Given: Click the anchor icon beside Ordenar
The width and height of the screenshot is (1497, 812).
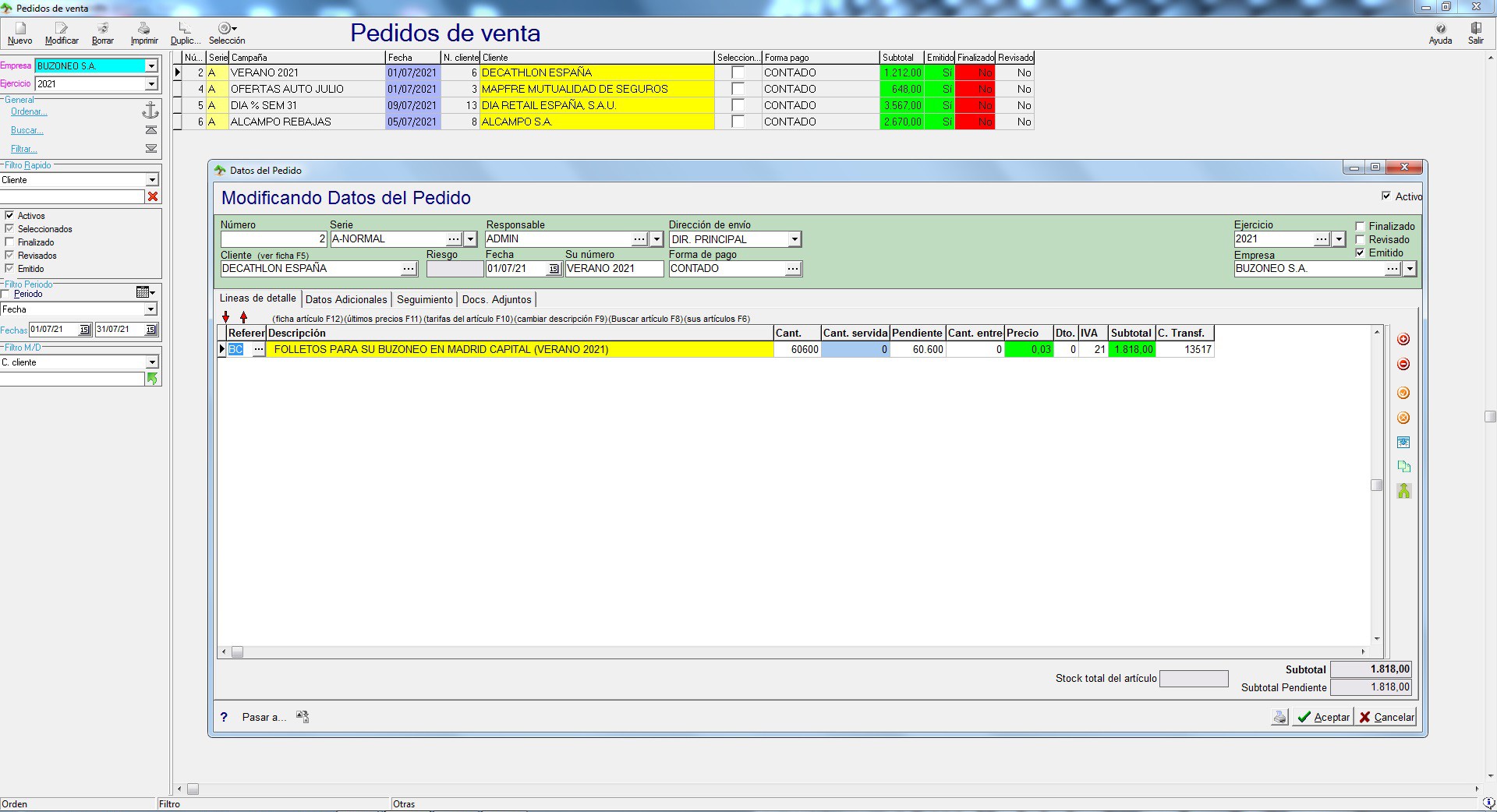Looking at the screenshot, I should tap(151, 110).
